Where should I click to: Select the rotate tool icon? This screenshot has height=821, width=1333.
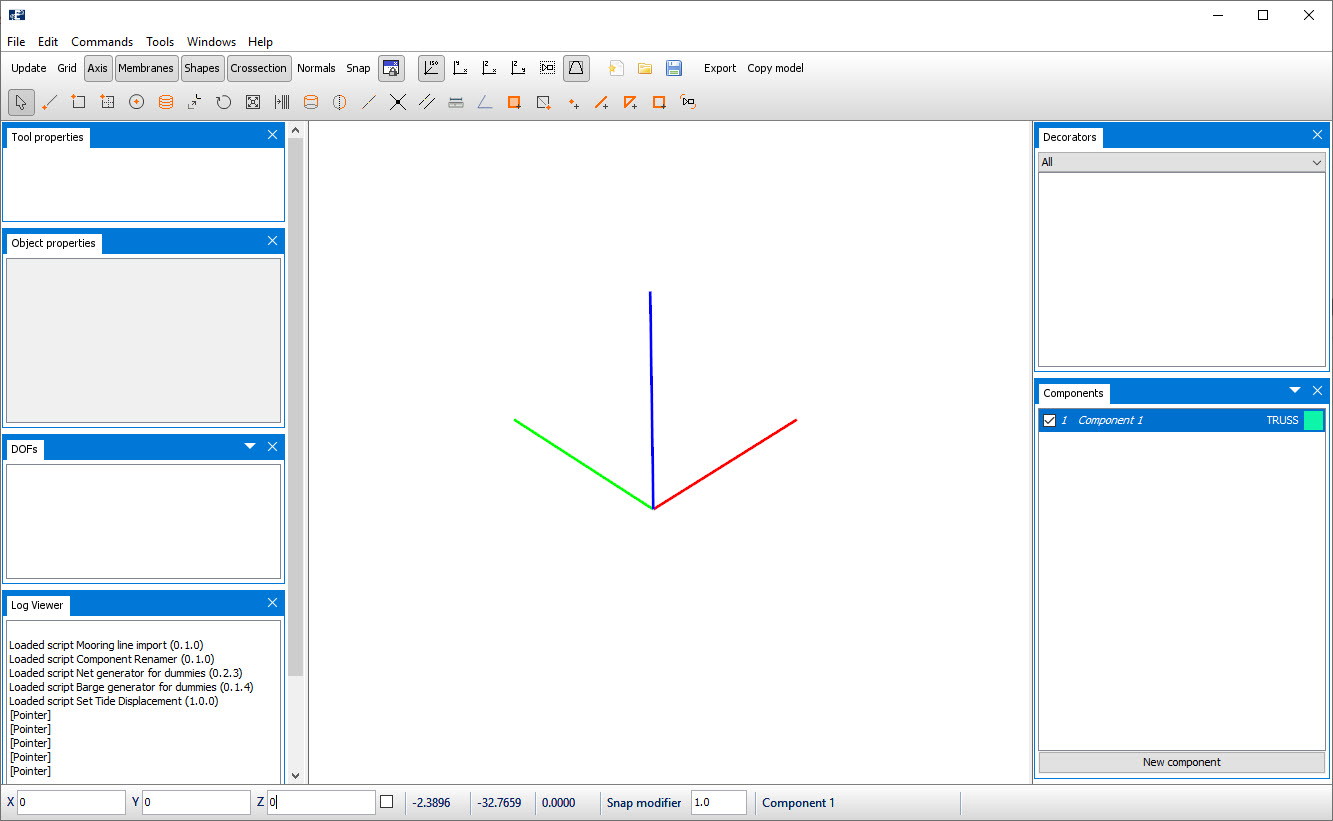(x=224, y=102)
